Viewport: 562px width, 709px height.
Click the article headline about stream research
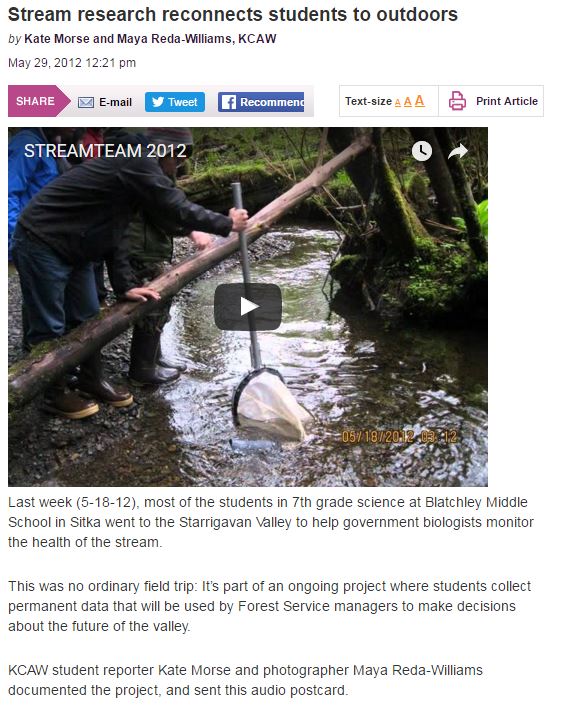coord(233,14)
